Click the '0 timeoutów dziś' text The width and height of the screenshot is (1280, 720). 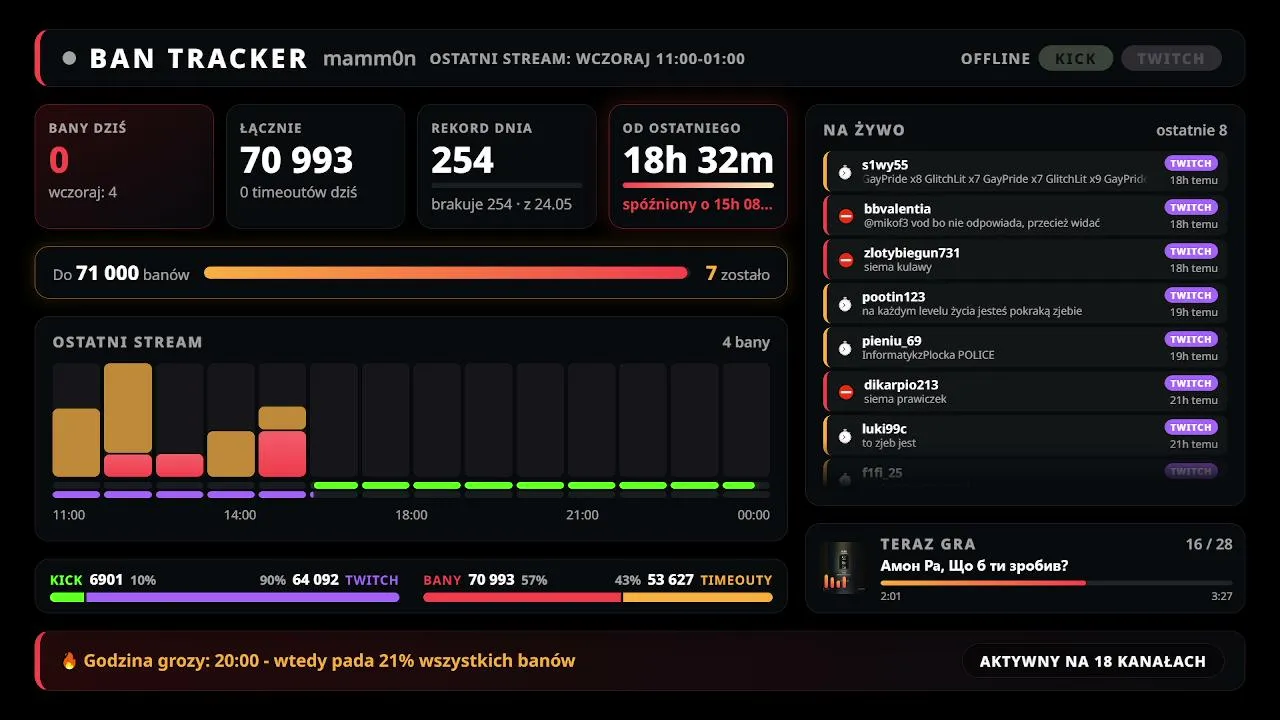coord(298,192)
